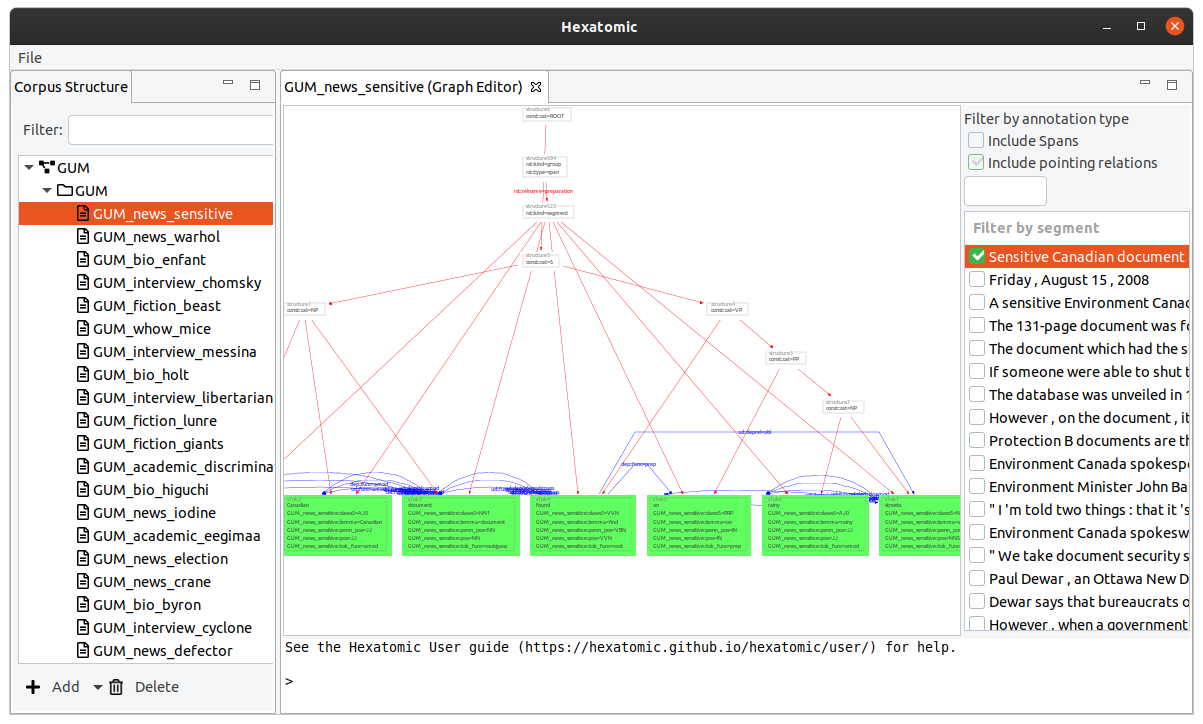Viewport: 1203px width, 724px height.
Task: Select GUM_interview_chomsky document
Action: coord(177,283)
